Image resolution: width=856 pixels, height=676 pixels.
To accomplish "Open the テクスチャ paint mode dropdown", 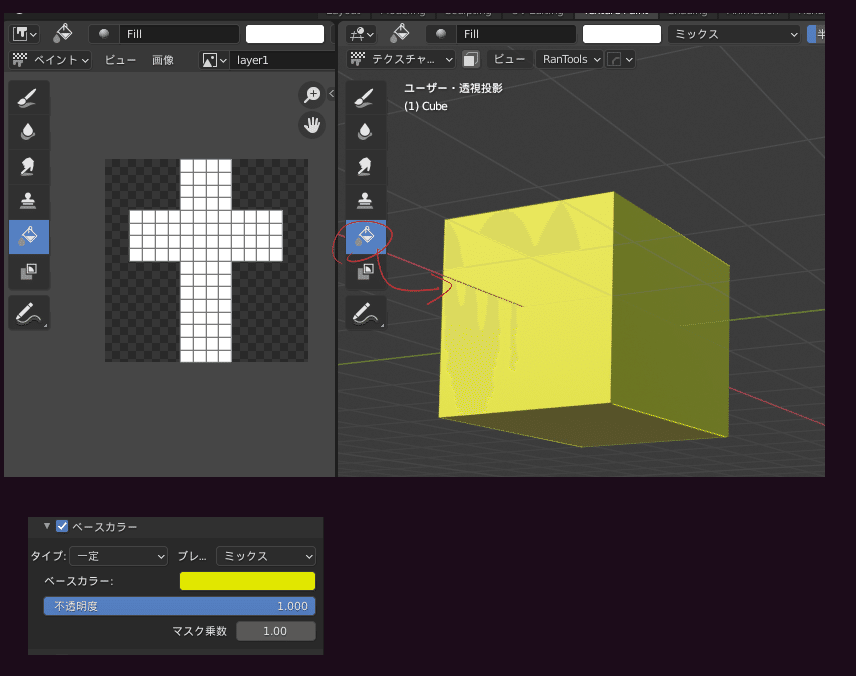I will click(x=401, y=59).
